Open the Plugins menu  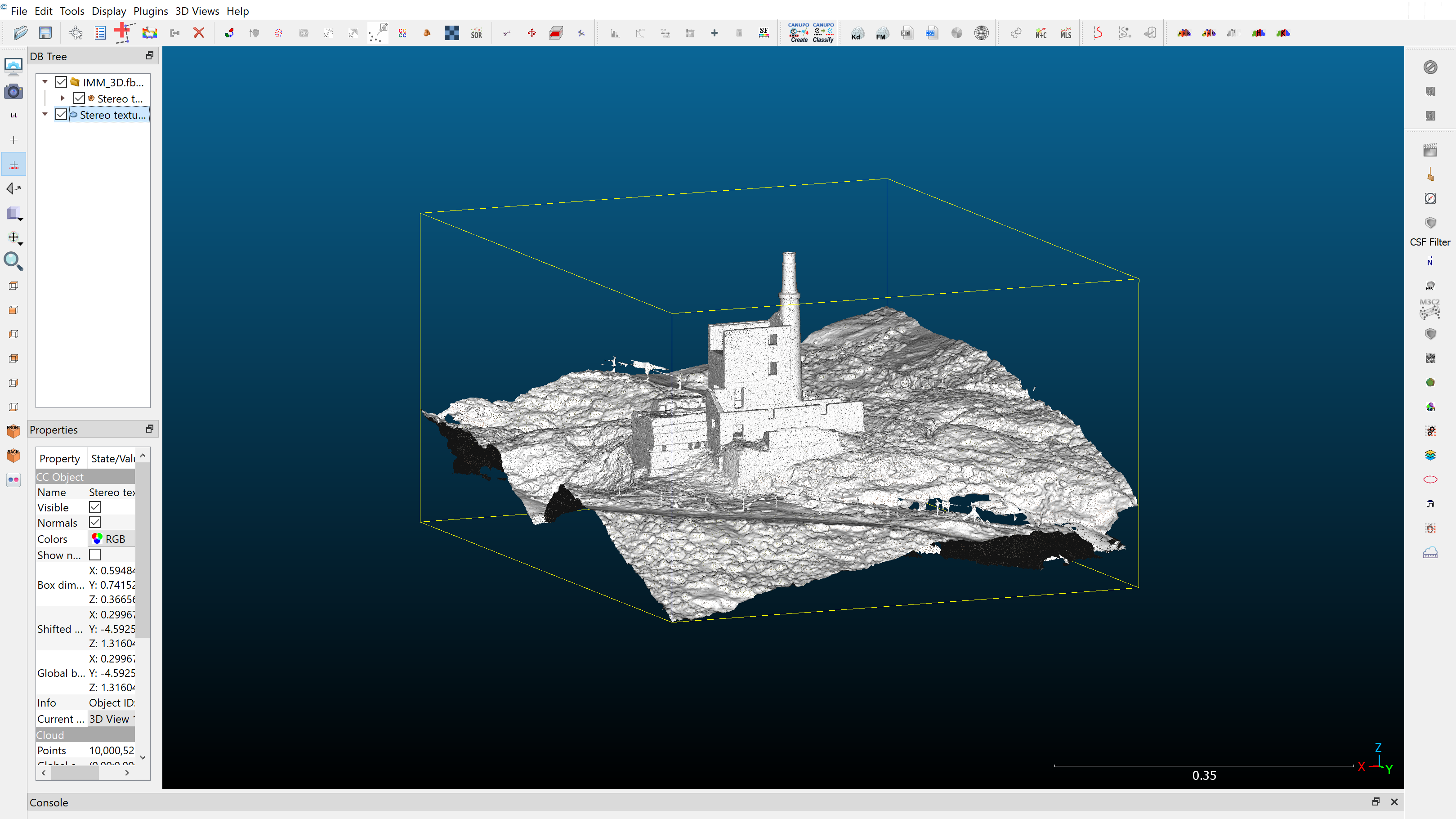(150, 11)
